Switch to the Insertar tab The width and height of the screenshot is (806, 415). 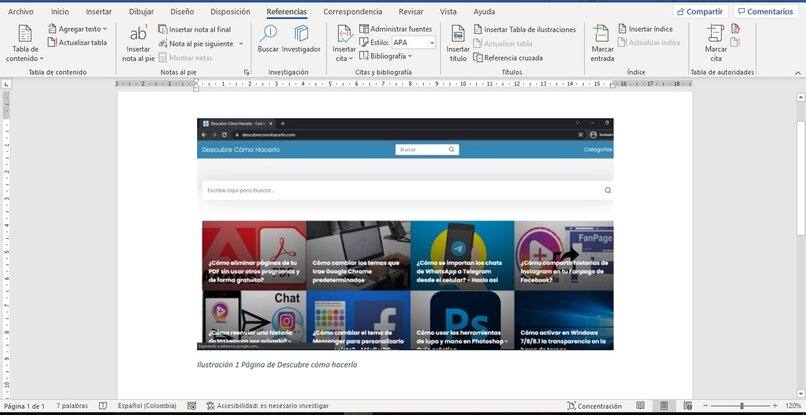click(99, 11)
